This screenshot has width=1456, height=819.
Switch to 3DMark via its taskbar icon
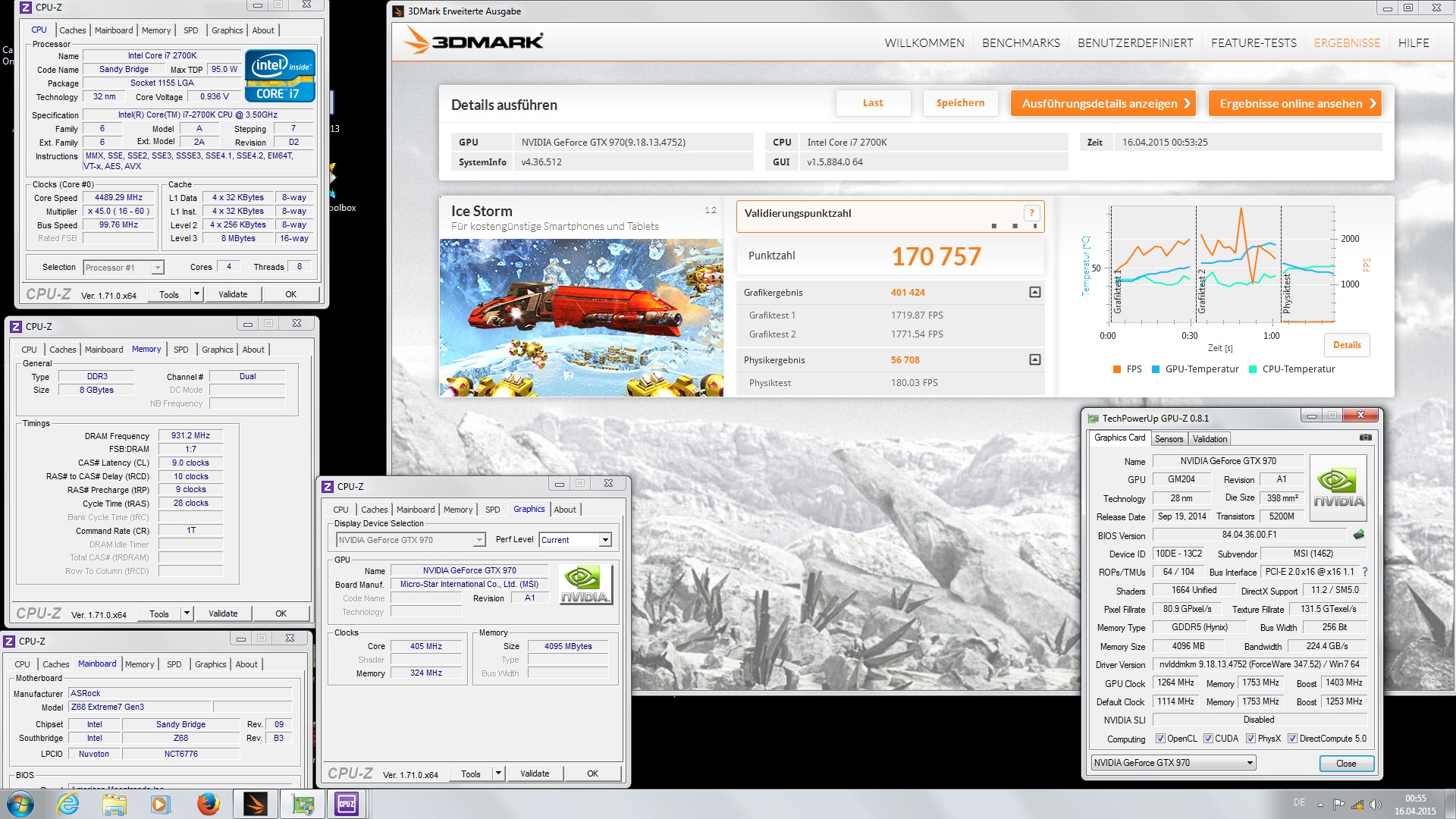tap(256, 804)
